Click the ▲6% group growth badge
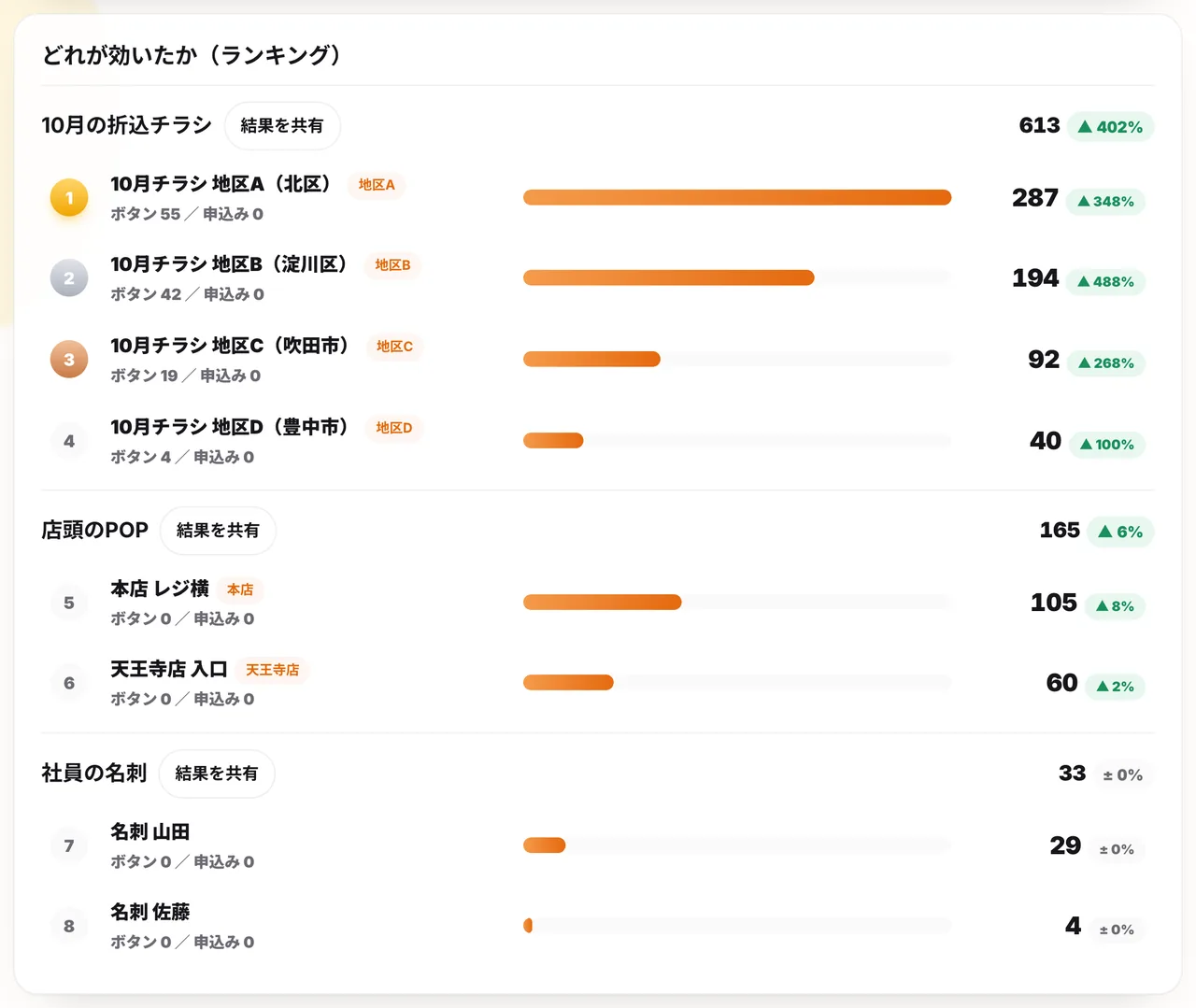Screen dimensions: 1196x1008 tap(1120, 532)
